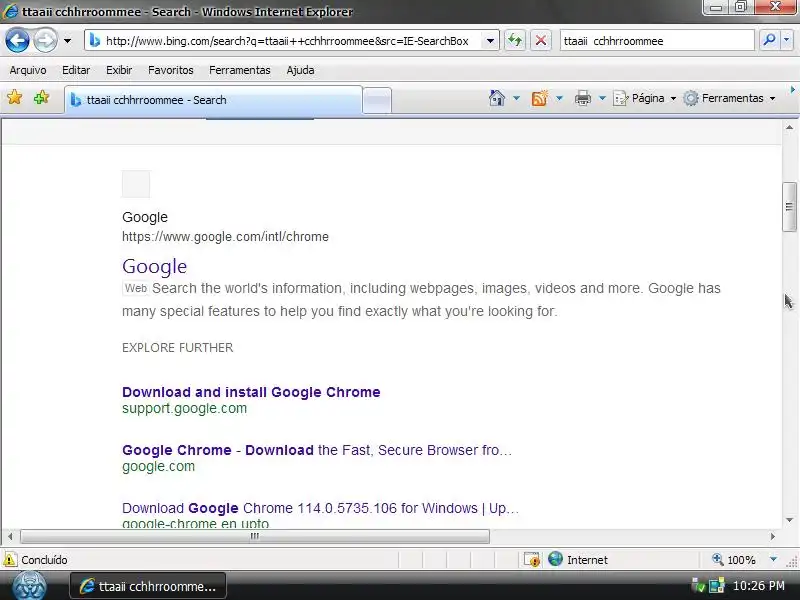
Task: Open the Ferramentas gear toolbar menu
Action: coord(730,98)
